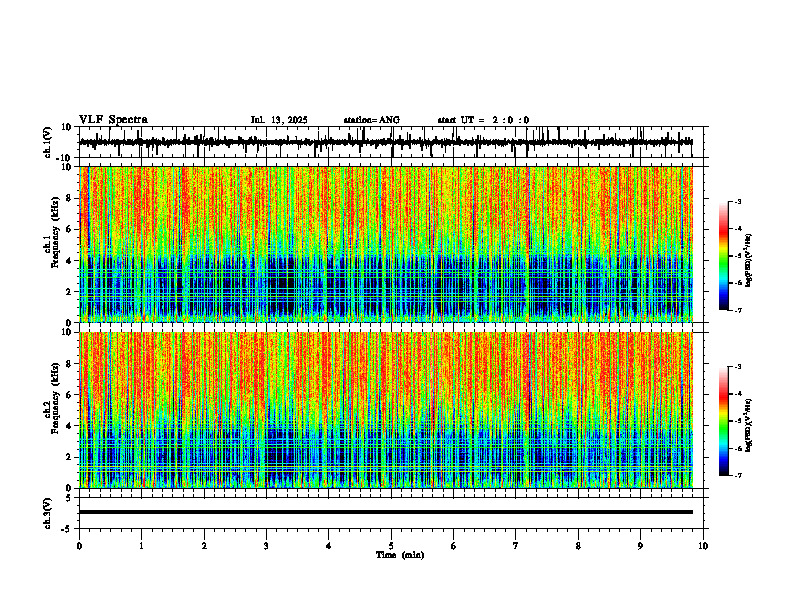Click the ch.1 spectrogram color bar
Image resolution: width=792 pixels, height=612 pixels.
click(x=723, y=256)
